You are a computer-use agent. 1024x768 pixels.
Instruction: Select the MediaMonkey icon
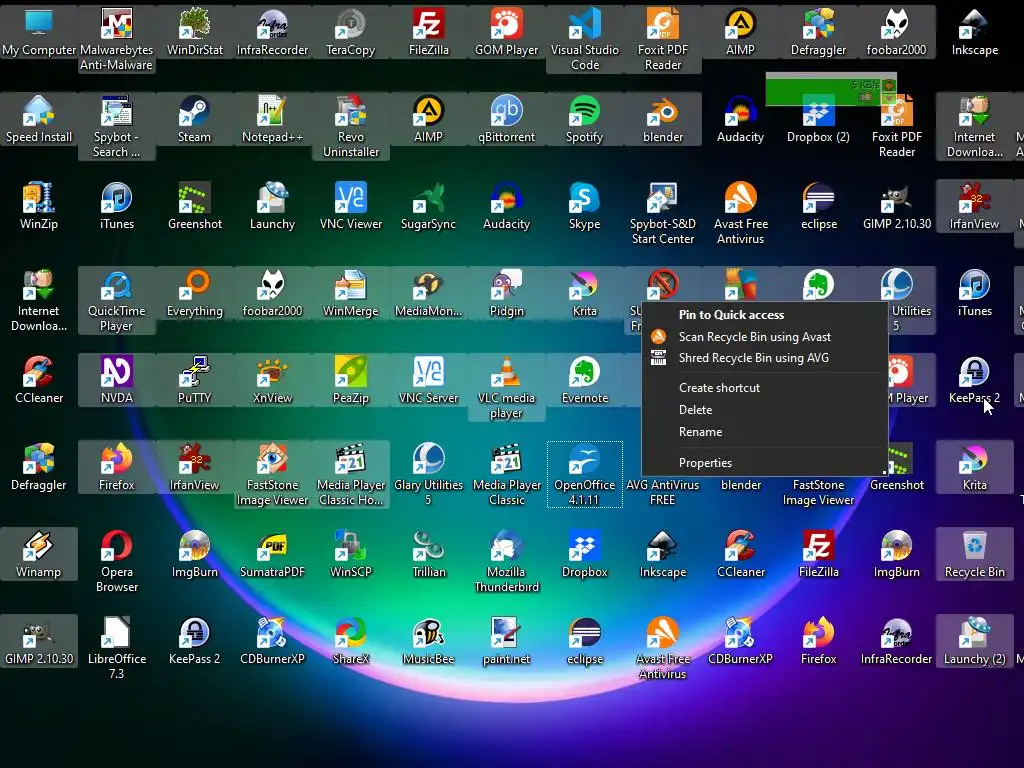(x=428, y=293)
